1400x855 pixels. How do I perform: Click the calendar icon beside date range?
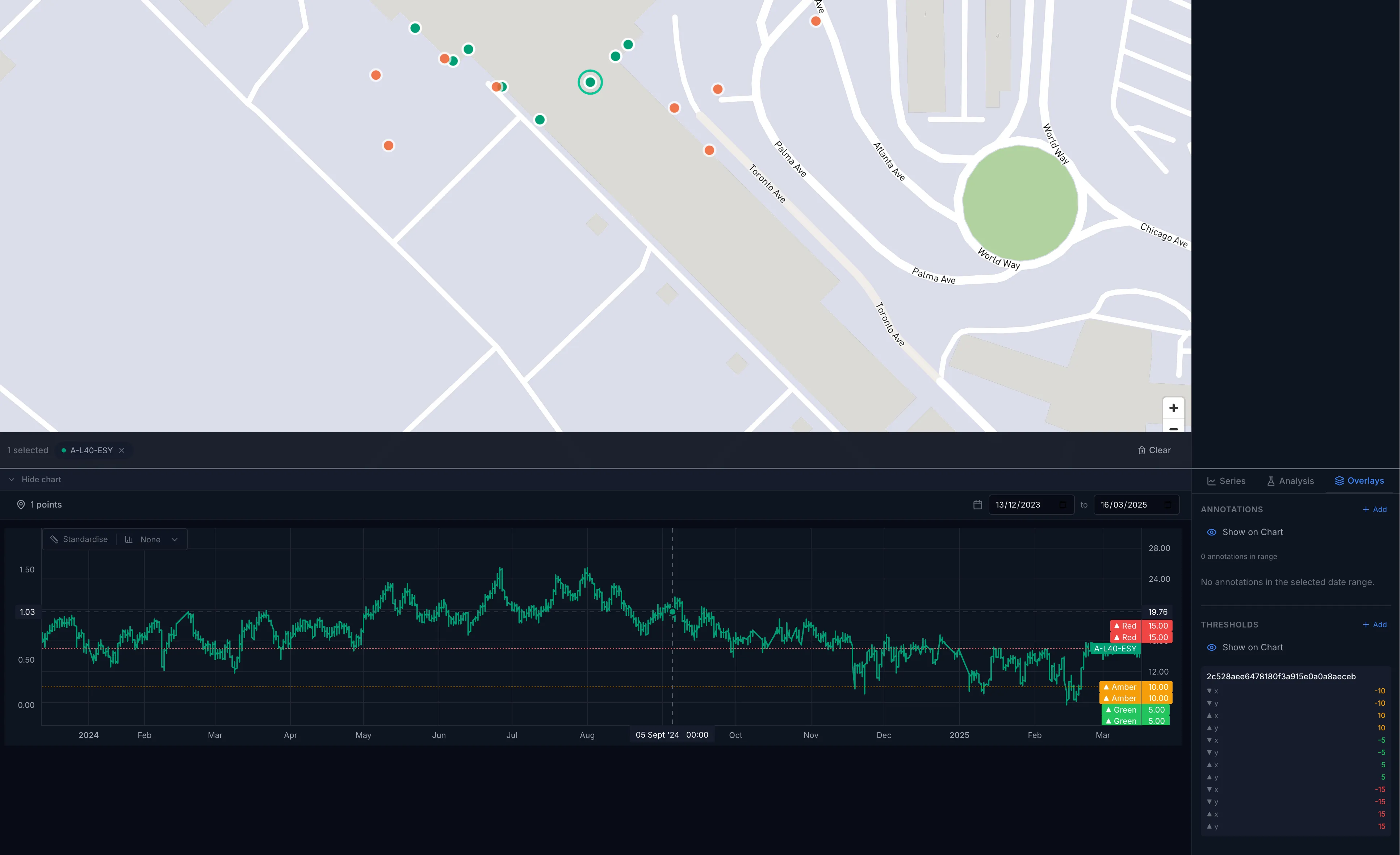click(x=977, y=505)
